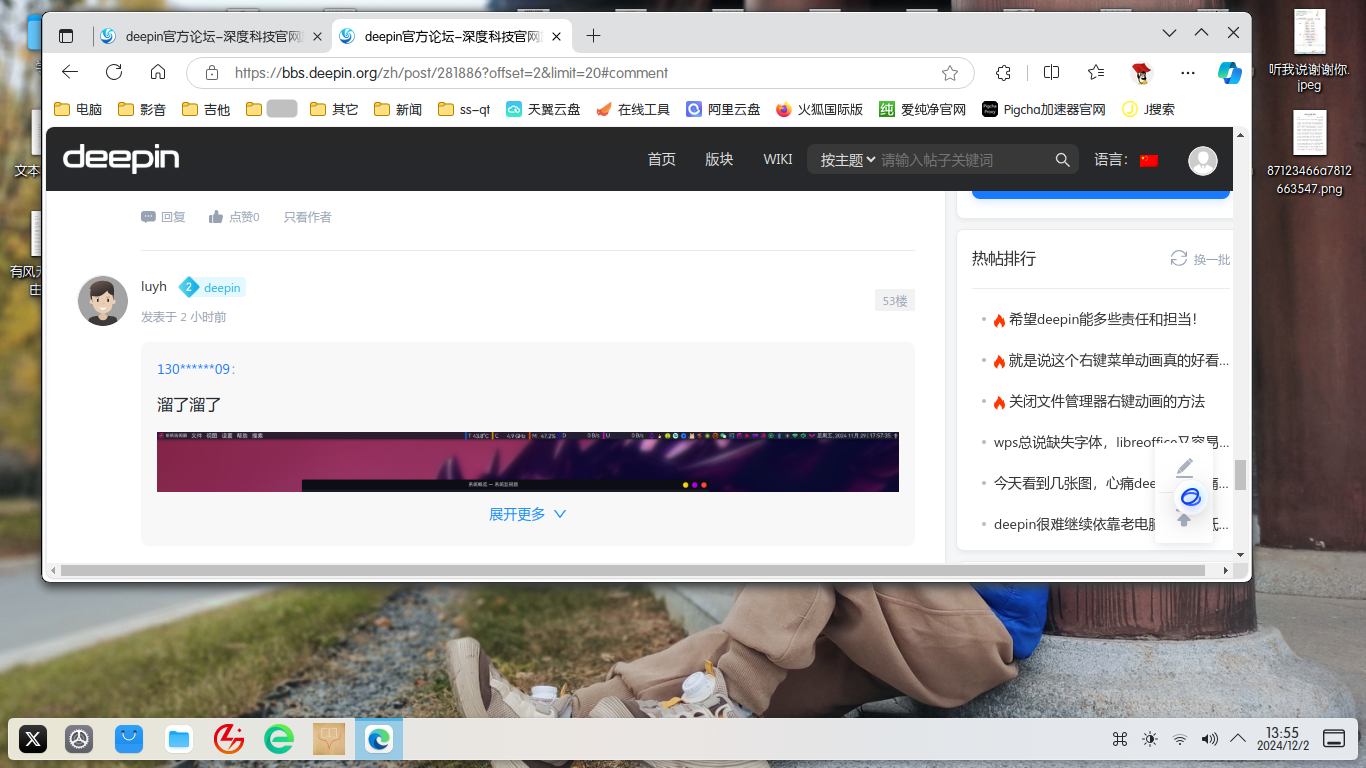1366x768 pixels.
Task: Click the back-to-top arrow icon
Action: 1184,520
